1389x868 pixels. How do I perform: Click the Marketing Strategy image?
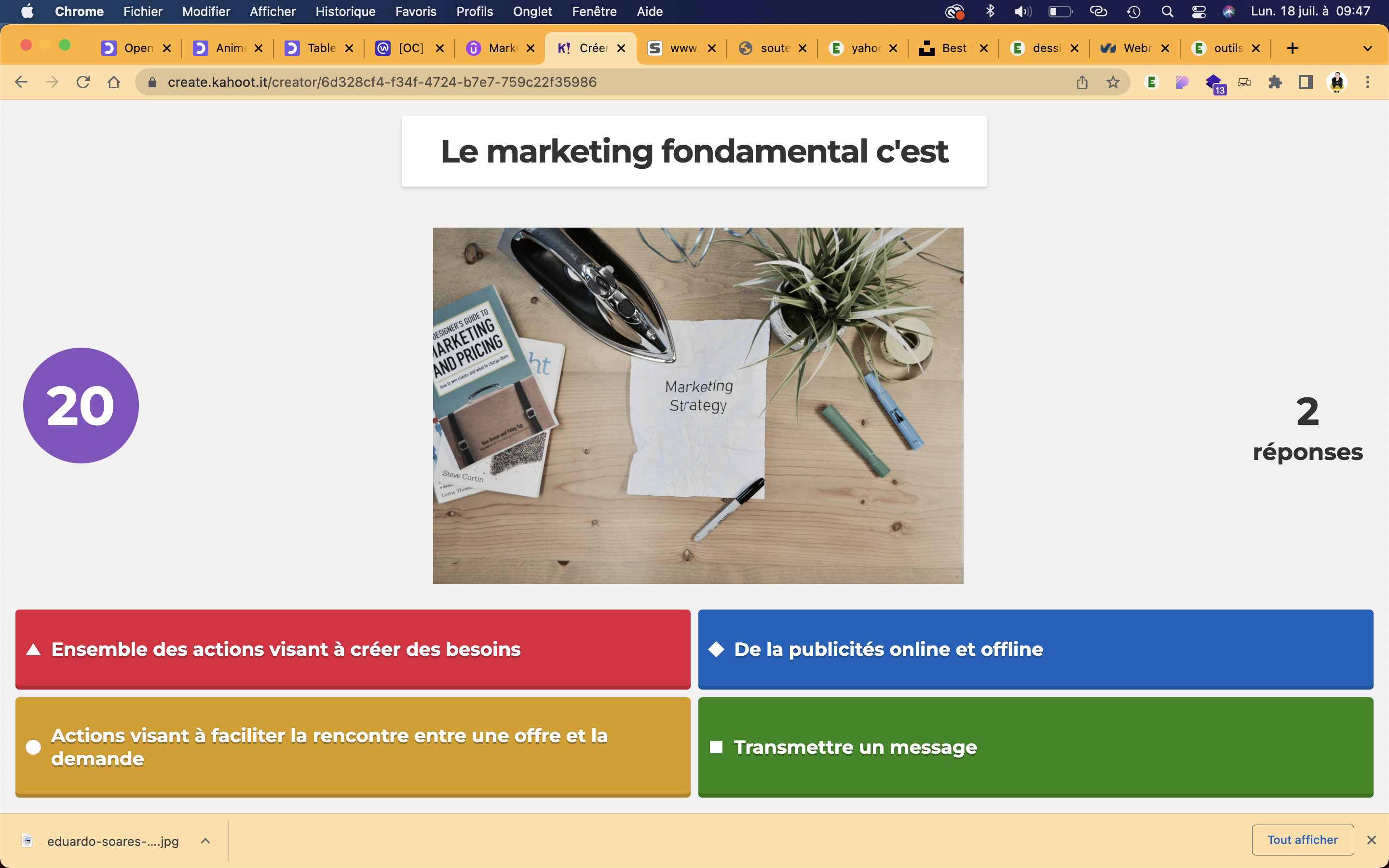pyautogui.click(x=698, y=405)
